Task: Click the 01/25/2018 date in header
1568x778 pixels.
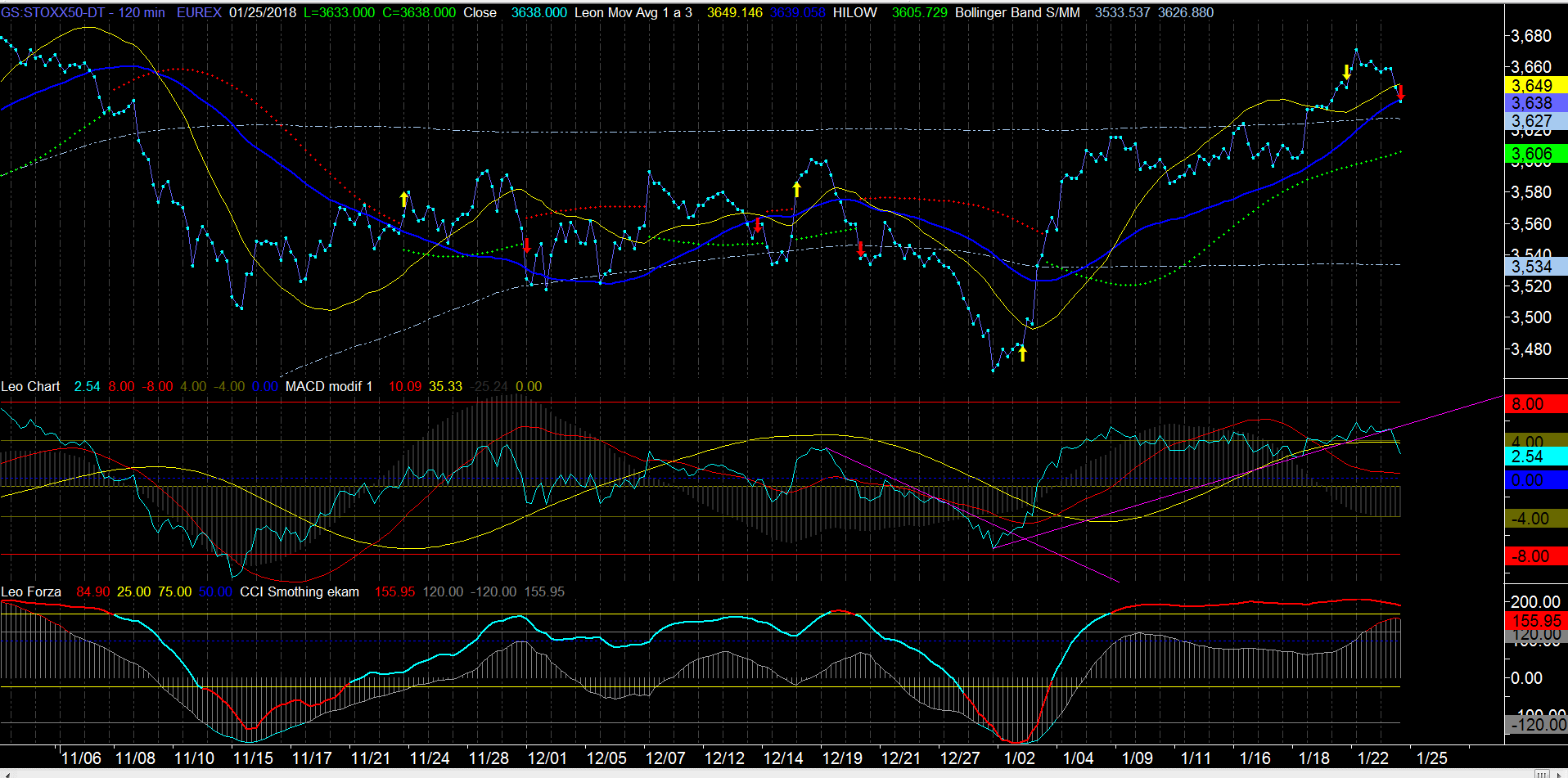Action: 263,12
